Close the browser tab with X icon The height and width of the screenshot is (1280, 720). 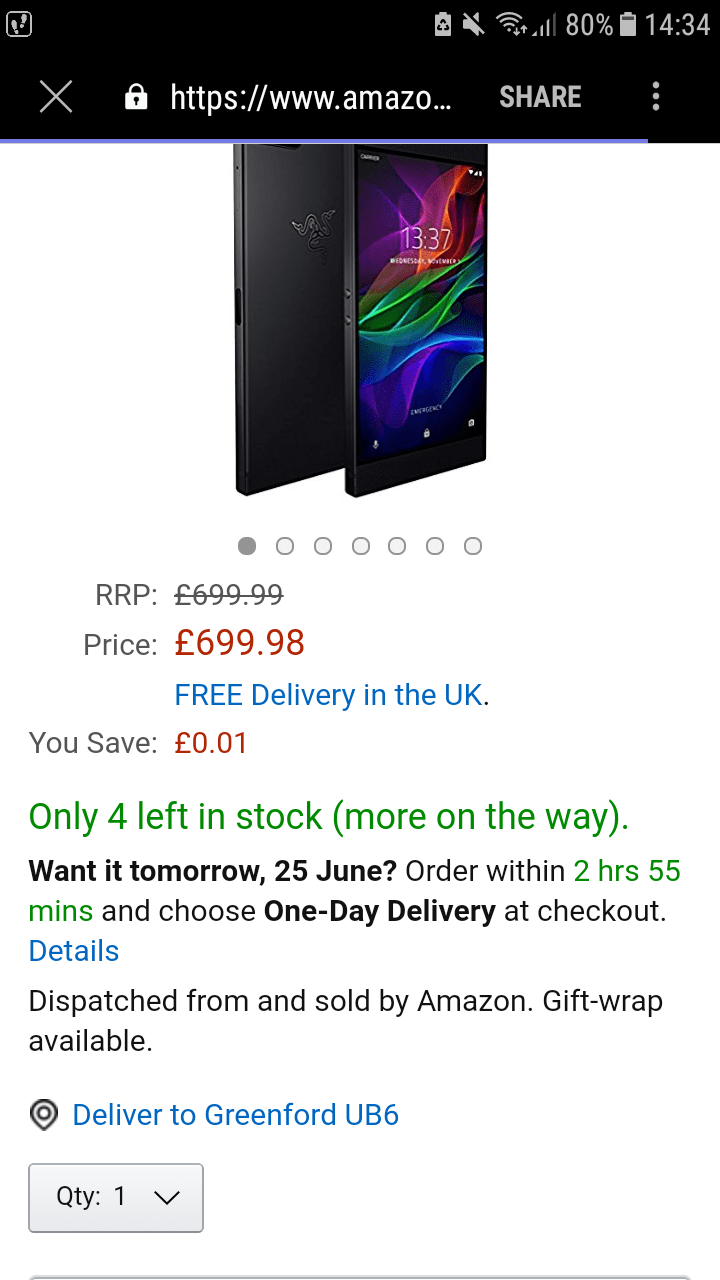[x=56, y=97]
